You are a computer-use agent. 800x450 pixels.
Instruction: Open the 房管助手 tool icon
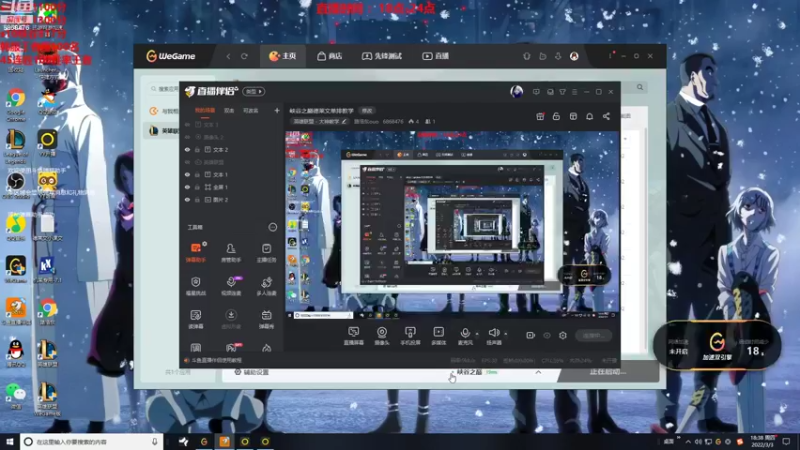coord(231,252)
